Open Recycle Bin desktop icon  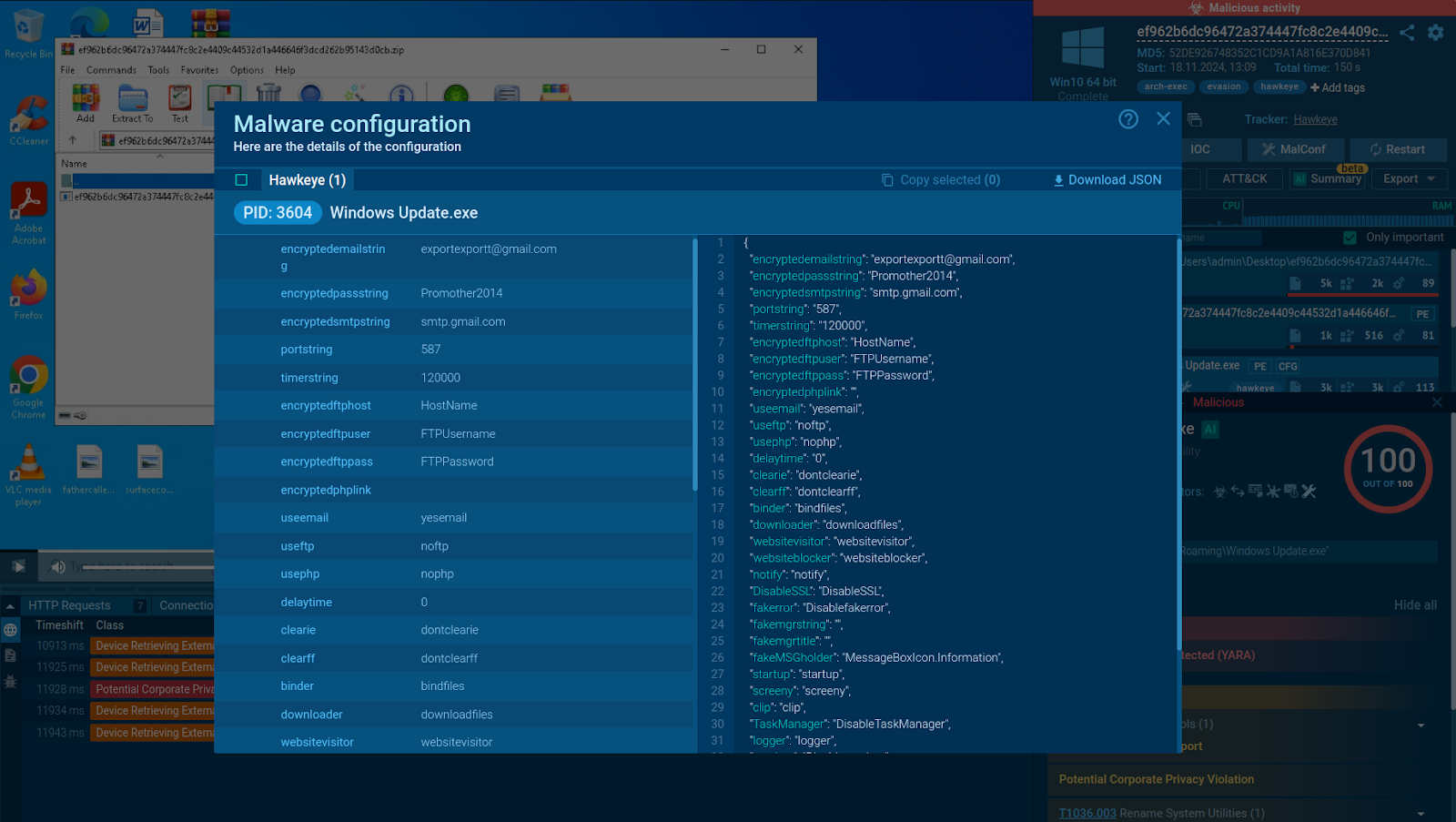tap(28, 35)
